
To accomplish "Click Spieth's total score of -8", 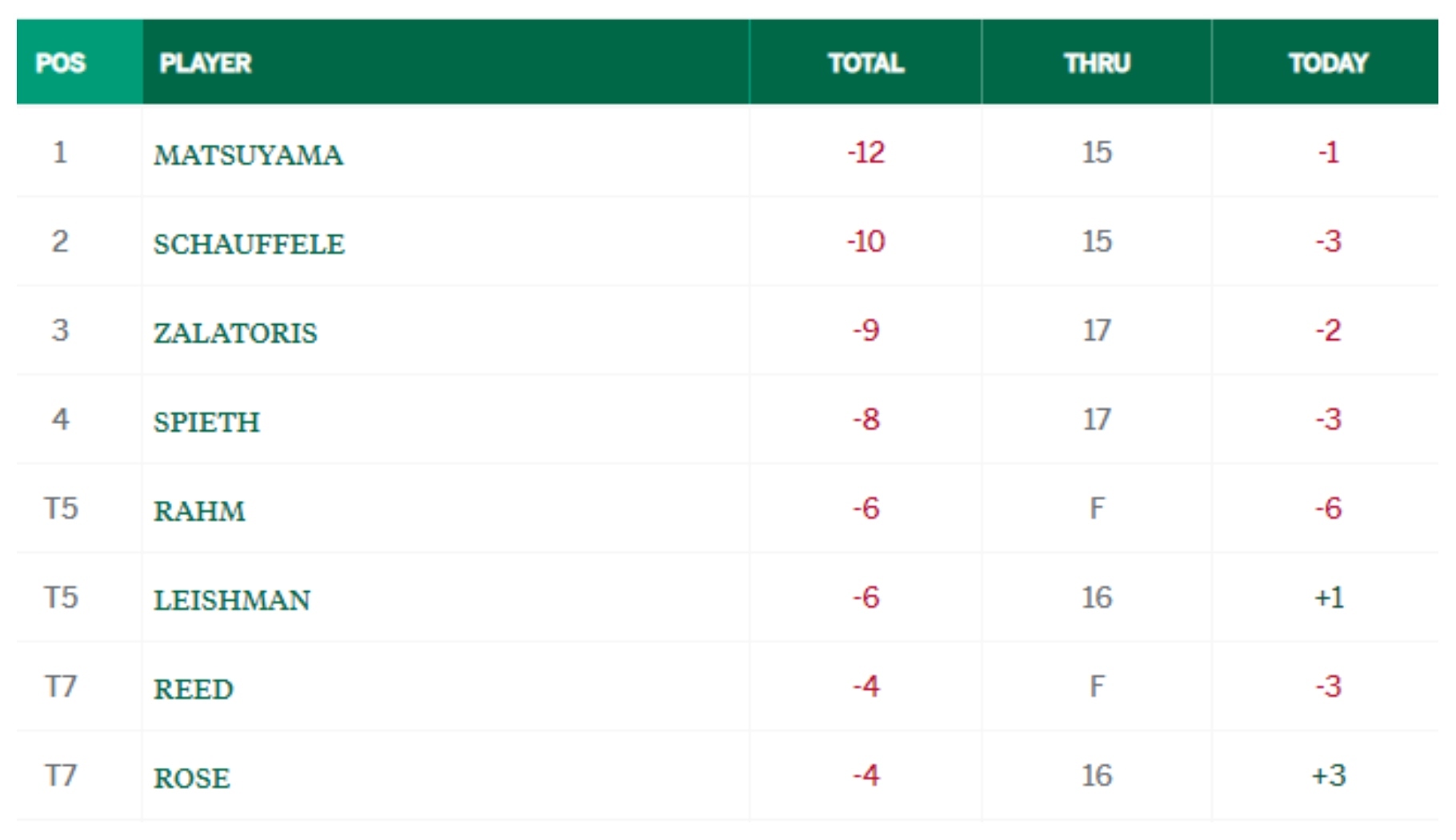I will pos(866,420).
